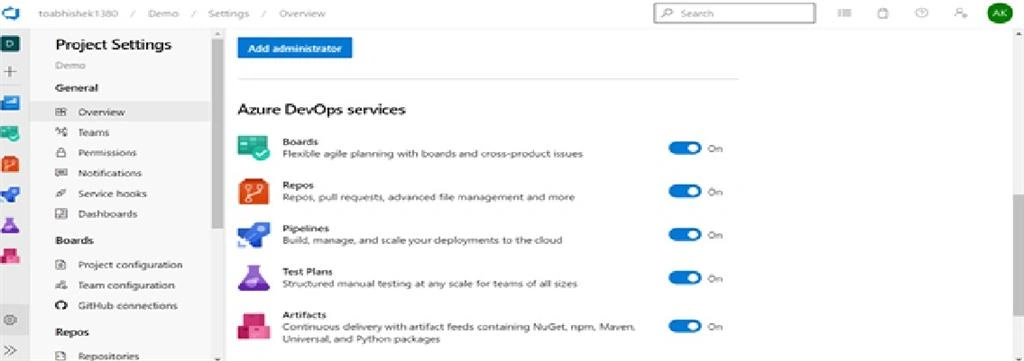Viewport: 1024px width, 361px height.
Task: Open Artifacts icon in the left rail
Action: [x=10, y=255]
